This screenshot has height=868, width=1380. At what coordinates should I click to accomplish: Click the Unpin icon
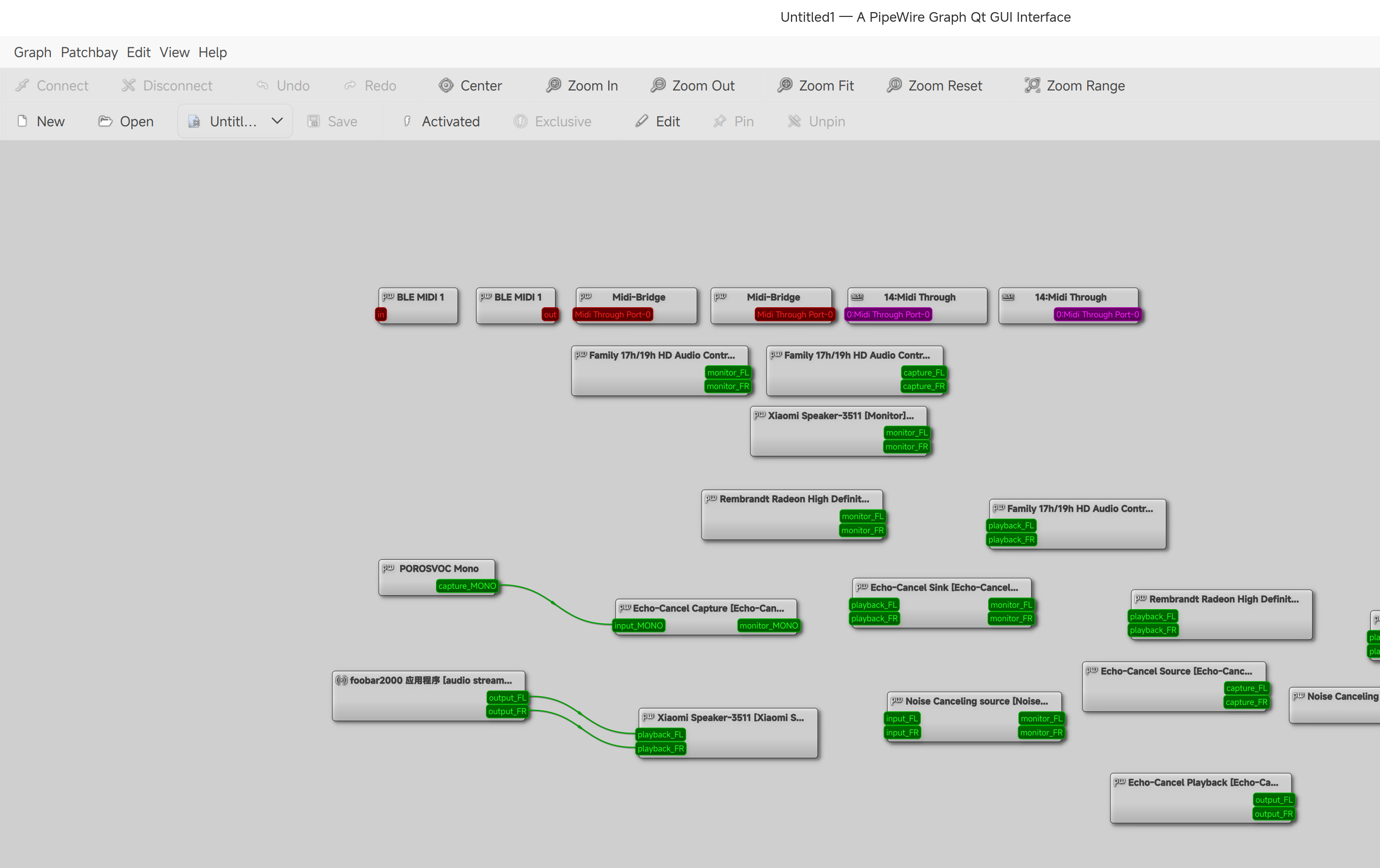tap(795, 121)
